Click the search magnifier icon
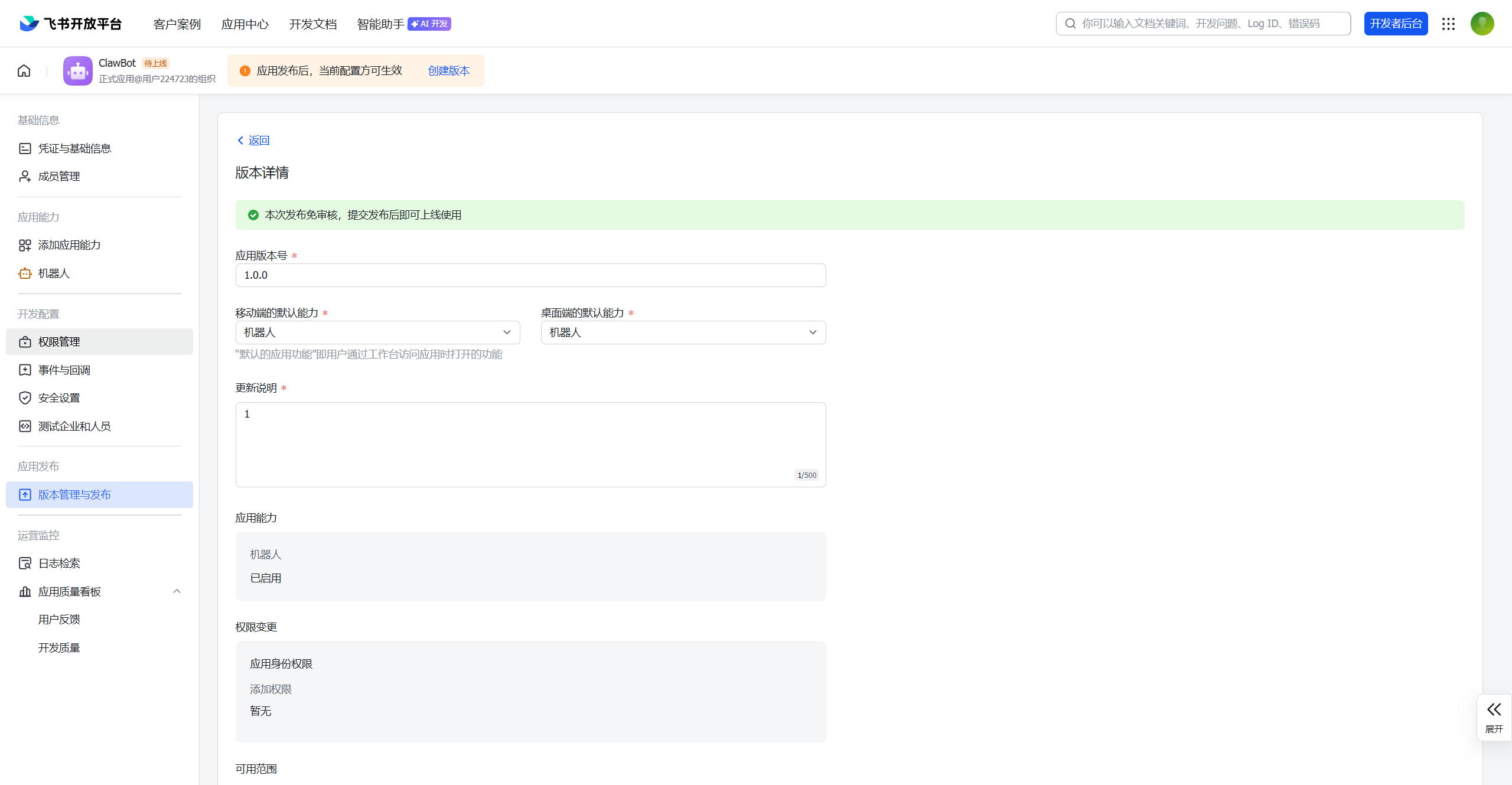The image size is (1512, 785). (1070, 24)
